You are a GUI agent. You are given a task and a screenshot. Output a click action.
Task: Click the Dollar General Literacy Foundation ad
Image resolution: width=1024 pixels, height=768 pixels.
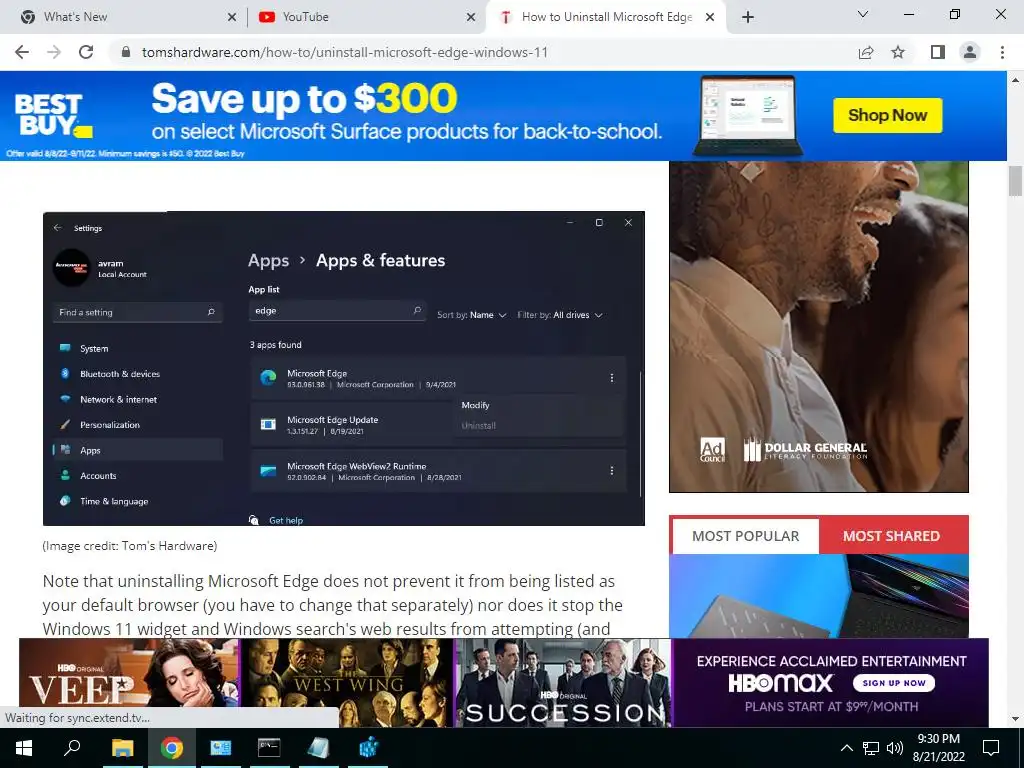click(x=819, y=327)
